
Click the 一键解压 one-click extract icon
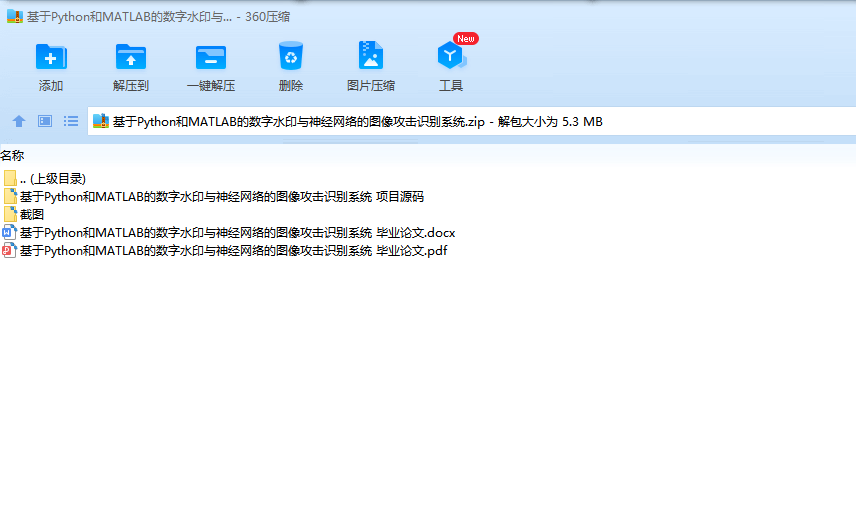tap(211, 57)
